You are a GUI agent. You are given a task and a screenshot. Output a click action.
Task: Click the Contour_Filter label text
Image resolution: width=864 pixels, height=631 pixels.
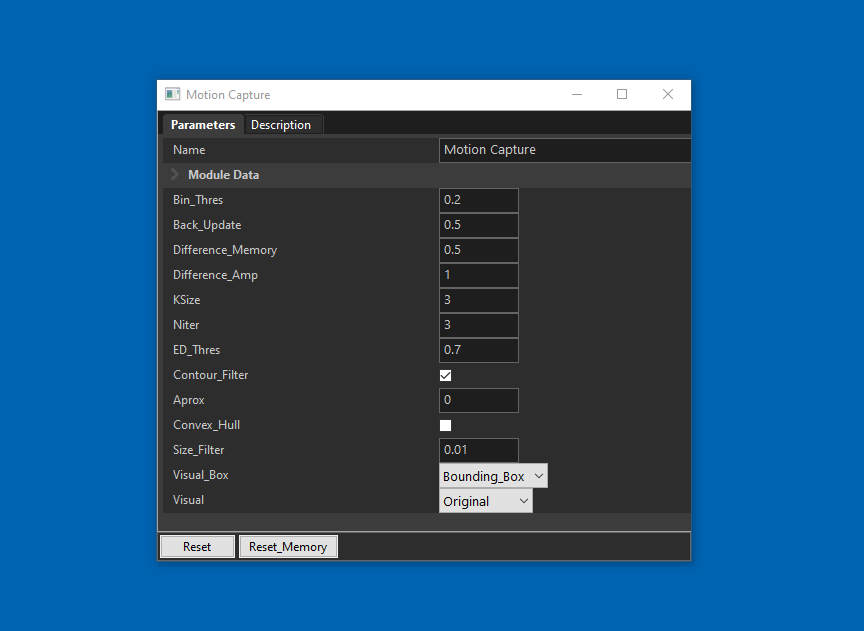[x=210, y=375]
